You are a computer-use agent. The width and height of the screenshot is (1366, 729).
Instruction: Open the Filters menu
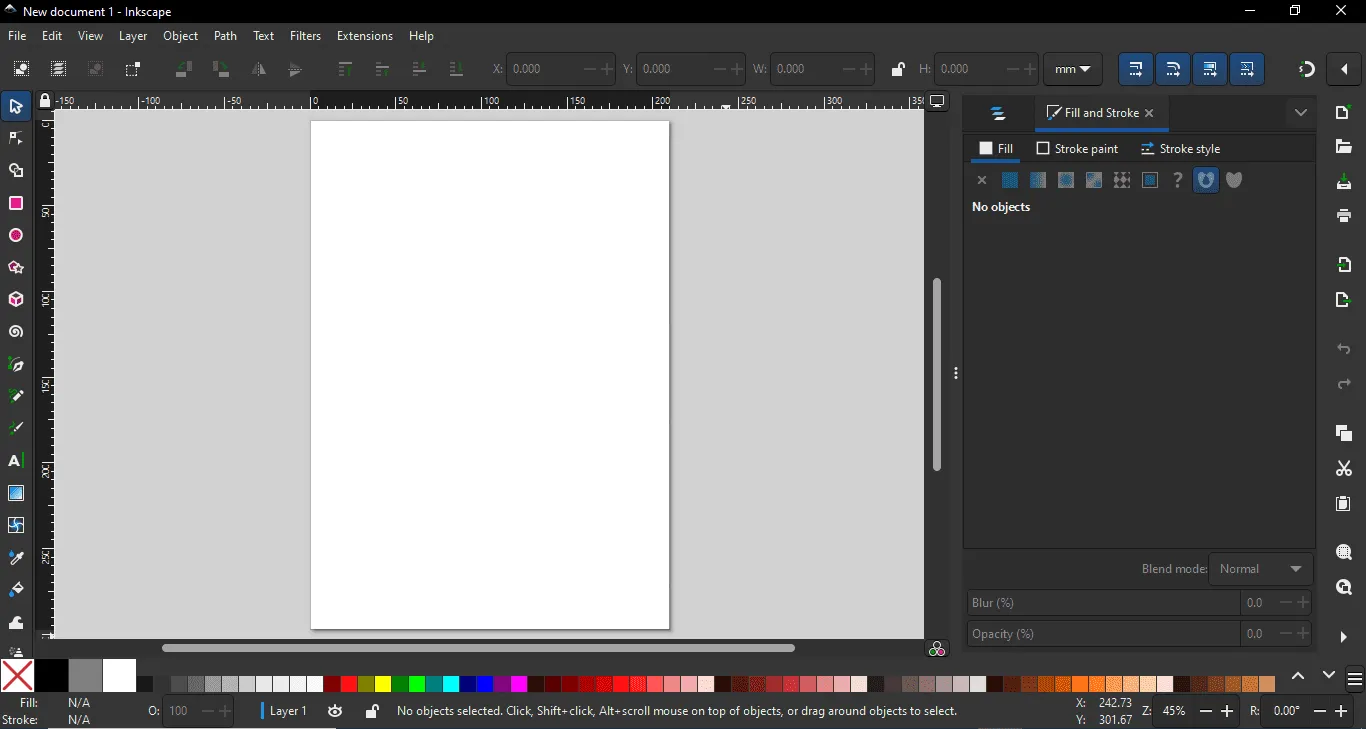[x=306, y=36]
